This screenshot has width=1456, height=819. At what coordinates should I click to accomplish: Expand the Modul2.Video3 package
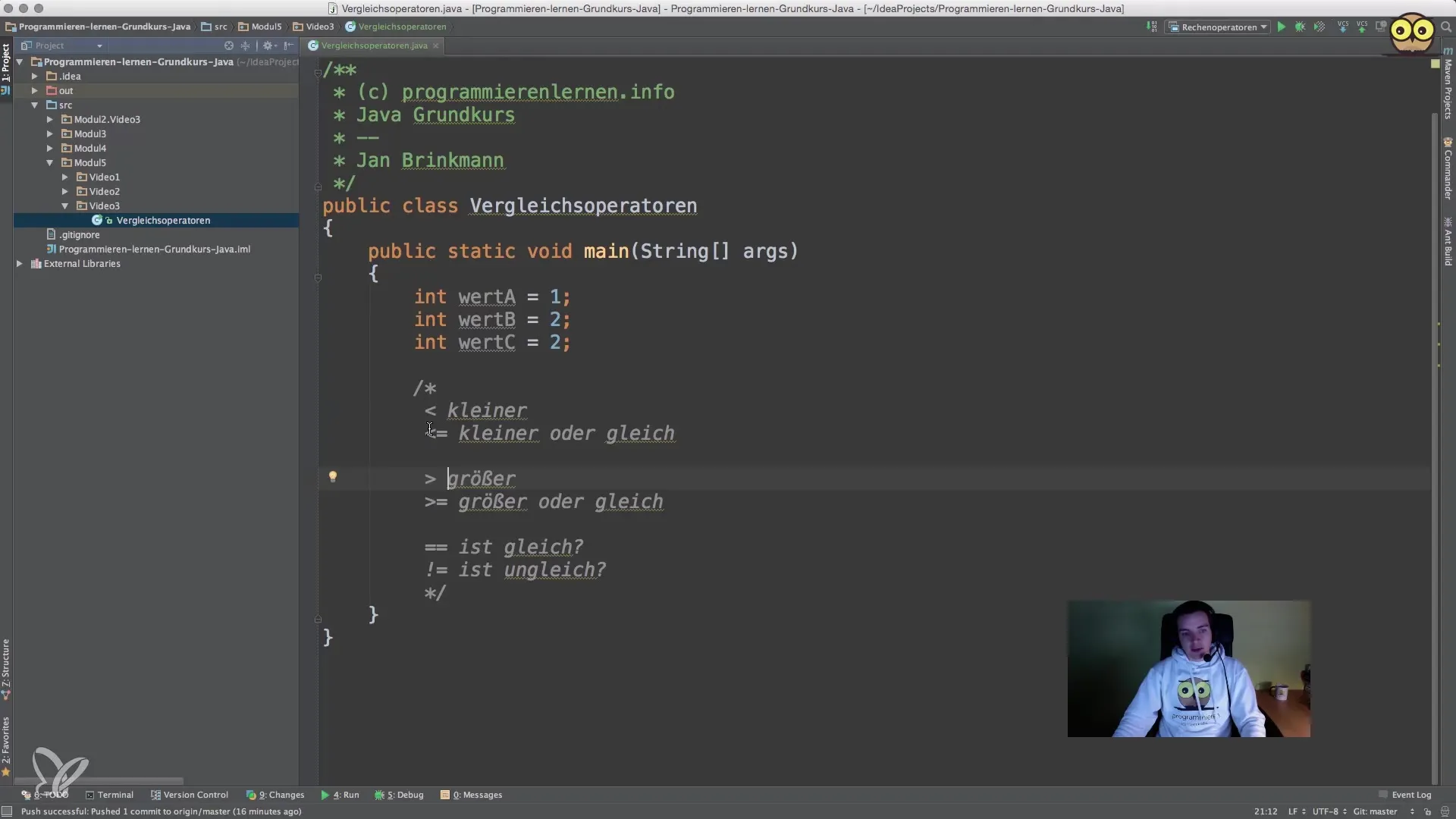click(x=50, y=120)
